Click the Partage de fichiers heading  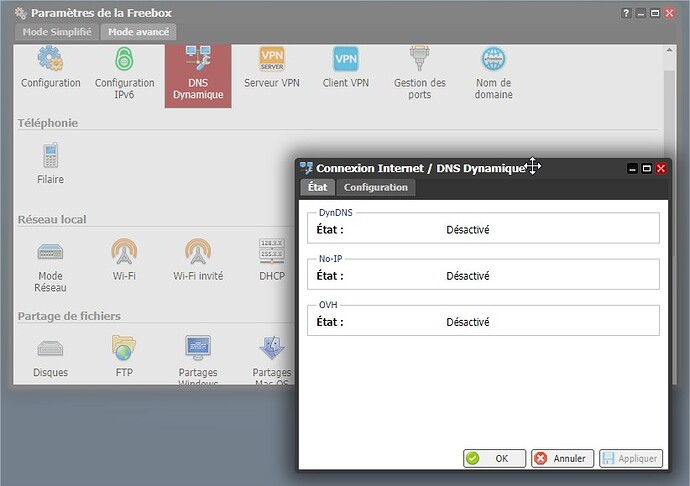69,316
